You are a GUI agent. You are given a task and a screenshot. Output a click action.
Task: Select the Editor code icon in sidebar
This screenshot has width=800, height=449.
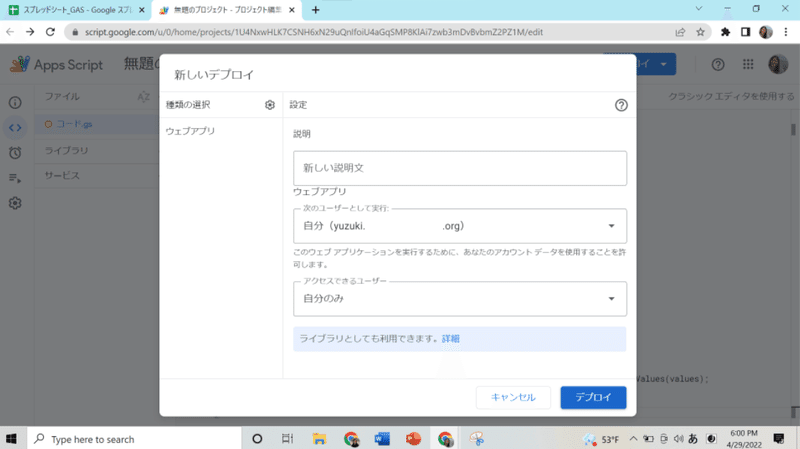pos(15,128)
